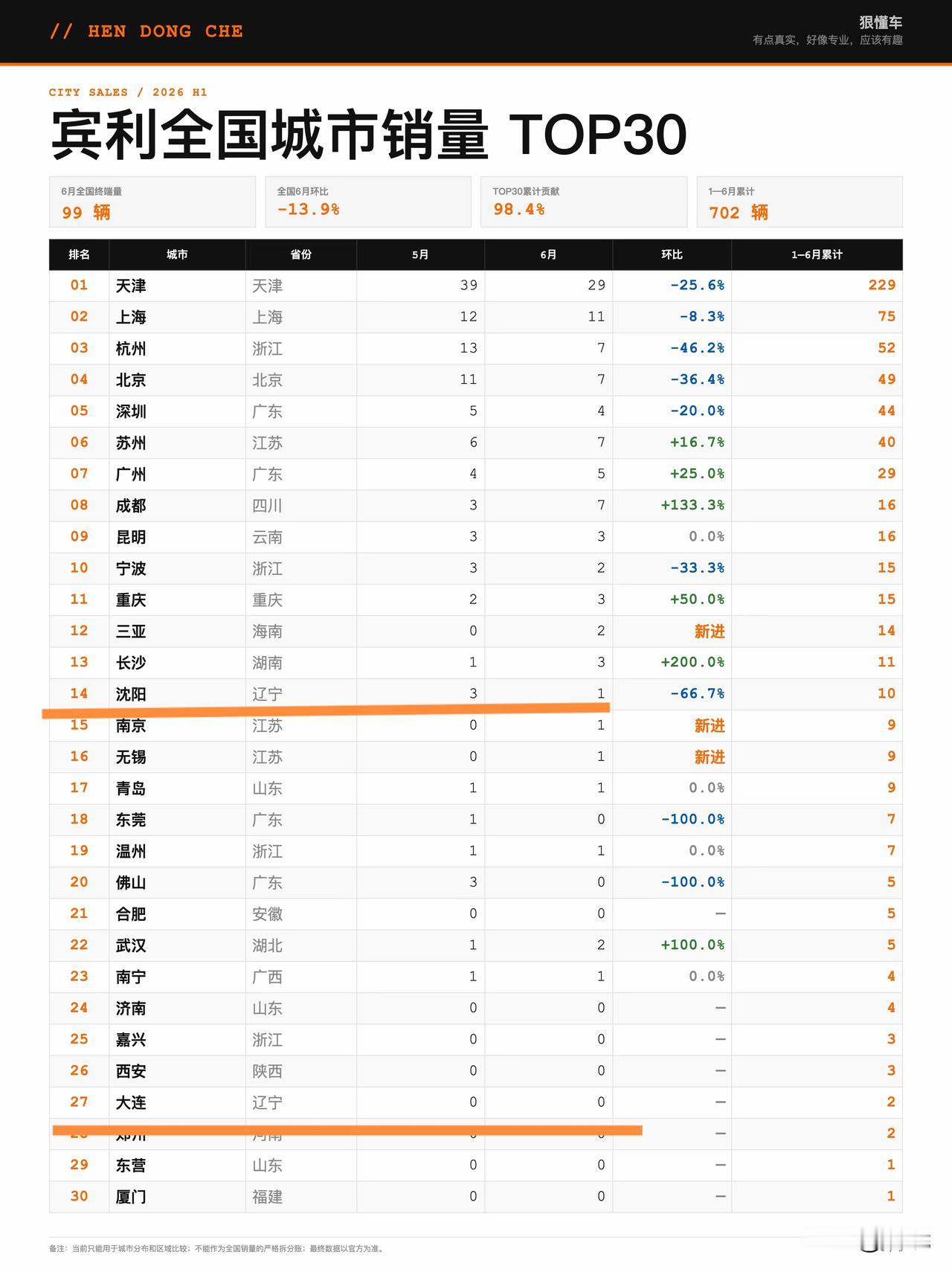Click the -8.3% change value for 上海
This screenshot has width=952, height=1272.
tap(701, 316)
